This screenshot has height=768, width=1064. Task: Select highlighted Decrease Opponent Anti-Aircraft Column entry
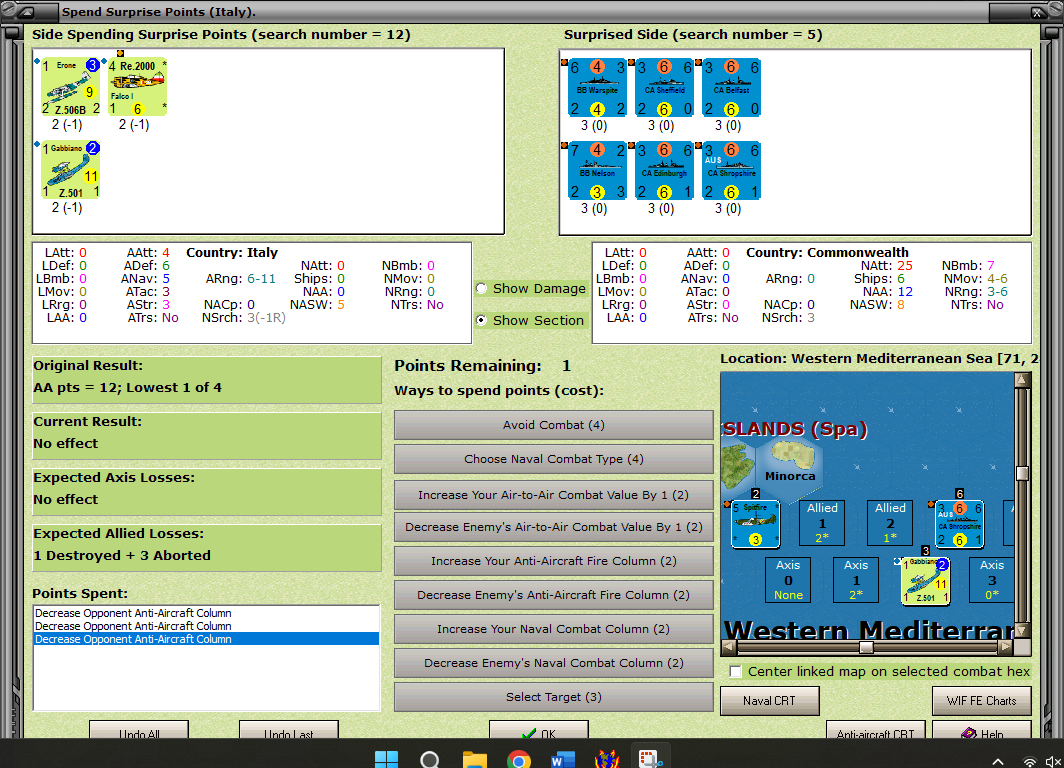206,639
